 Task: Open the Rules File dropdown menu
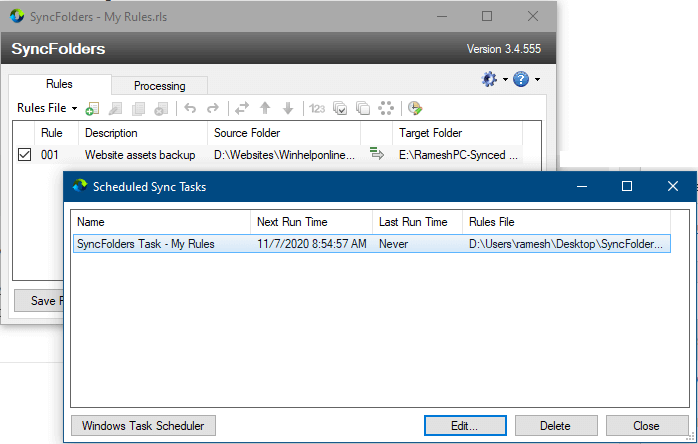click(x=47, y=108)
